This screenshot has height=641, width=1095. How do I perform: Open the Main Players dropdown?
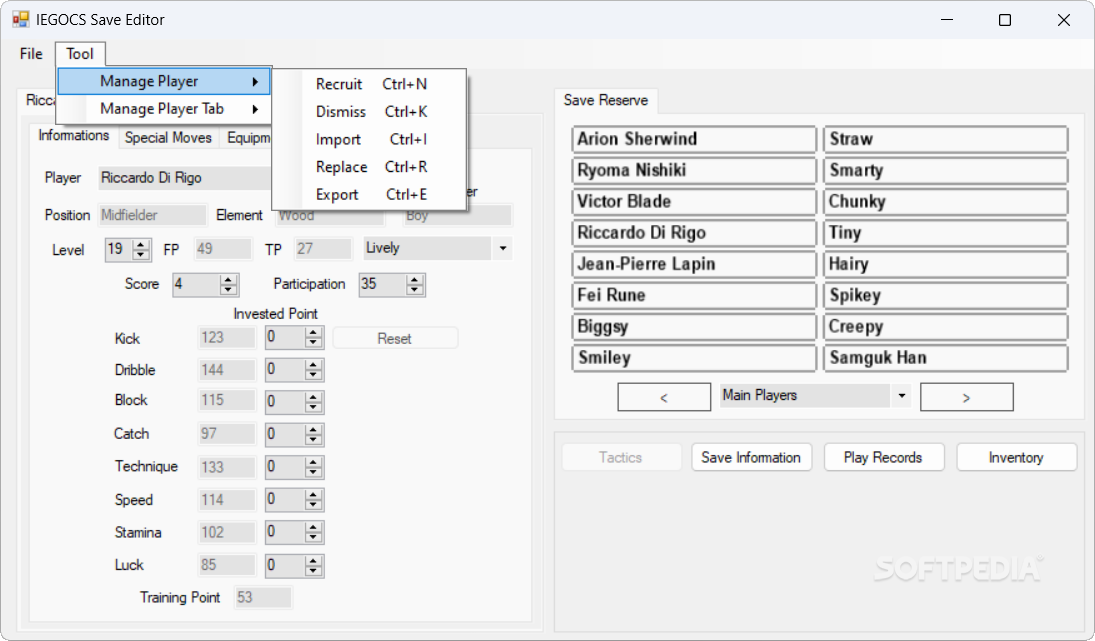[x=902, y=396]
